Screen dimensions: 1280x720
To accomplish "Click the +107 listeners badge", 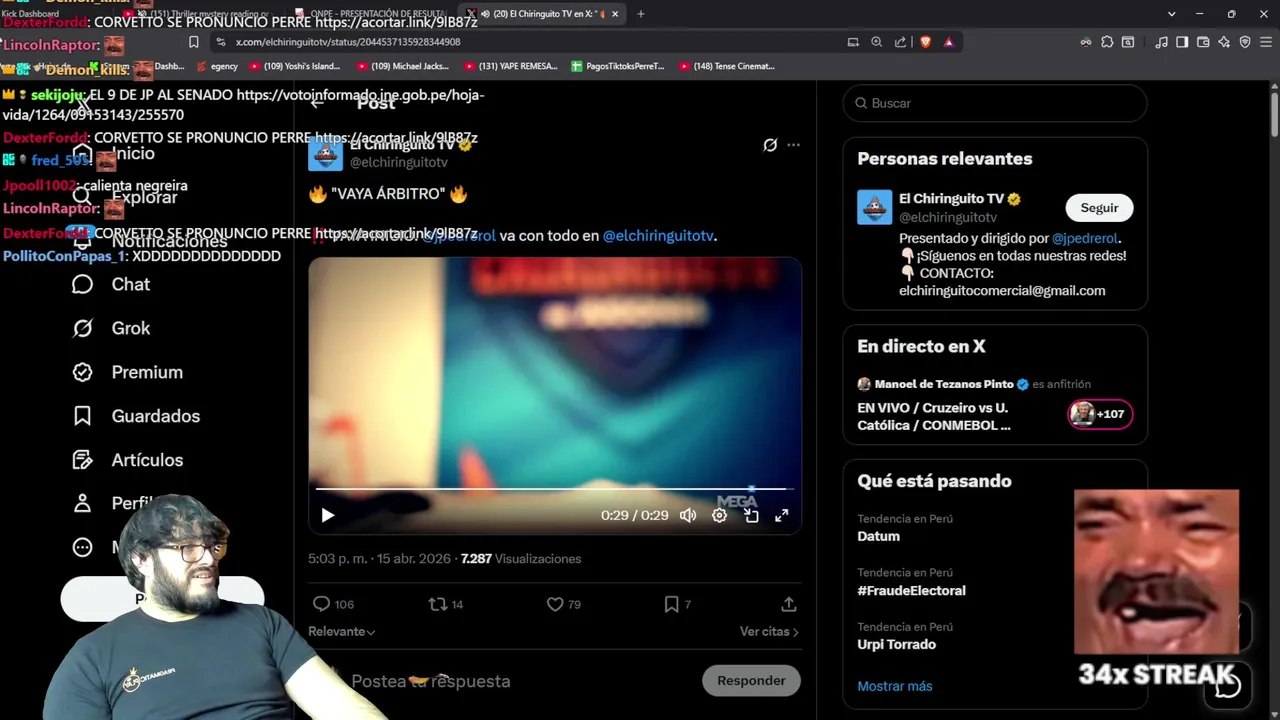I will 1100,414.
